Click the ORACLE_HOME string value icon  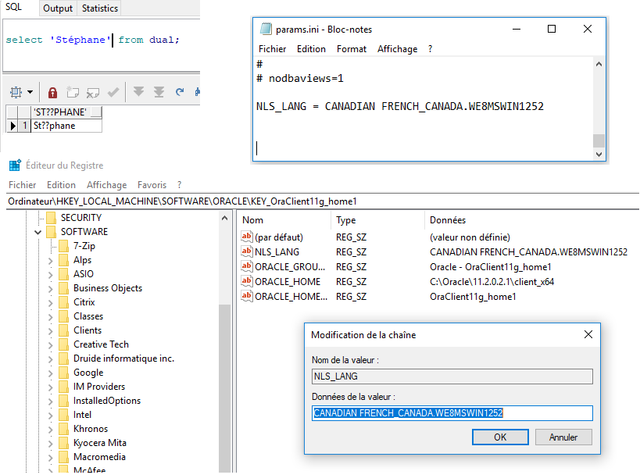coord(247,281)
